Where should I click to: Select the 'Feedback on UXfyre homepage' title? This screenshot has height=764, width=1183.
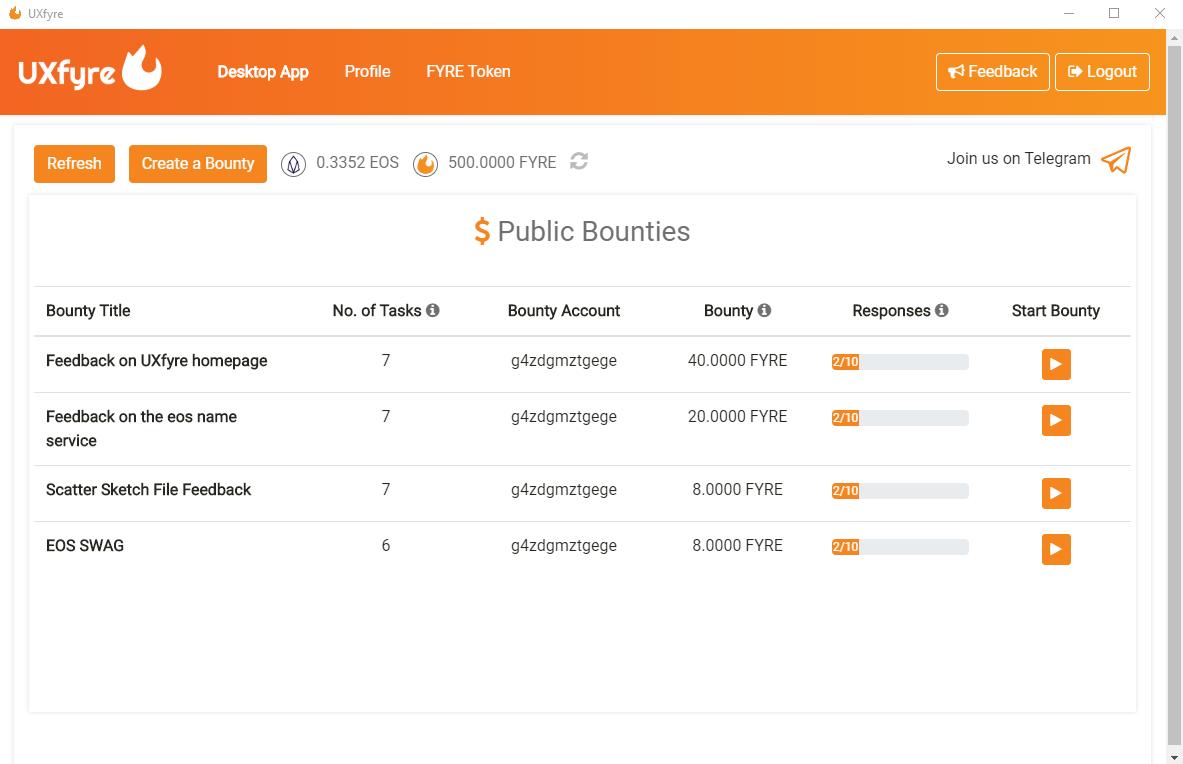[x=157, y=361]
